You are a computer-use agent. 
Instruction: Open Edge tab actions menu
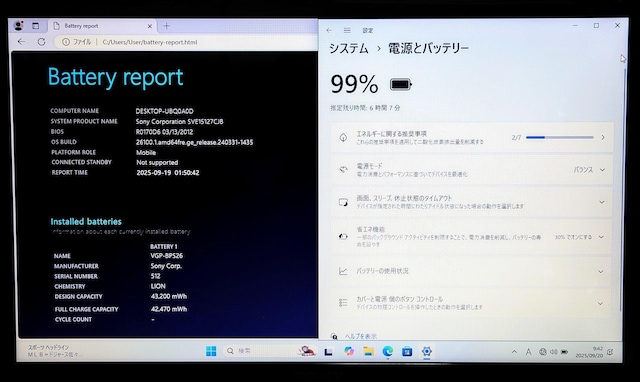tap(36, 26)
